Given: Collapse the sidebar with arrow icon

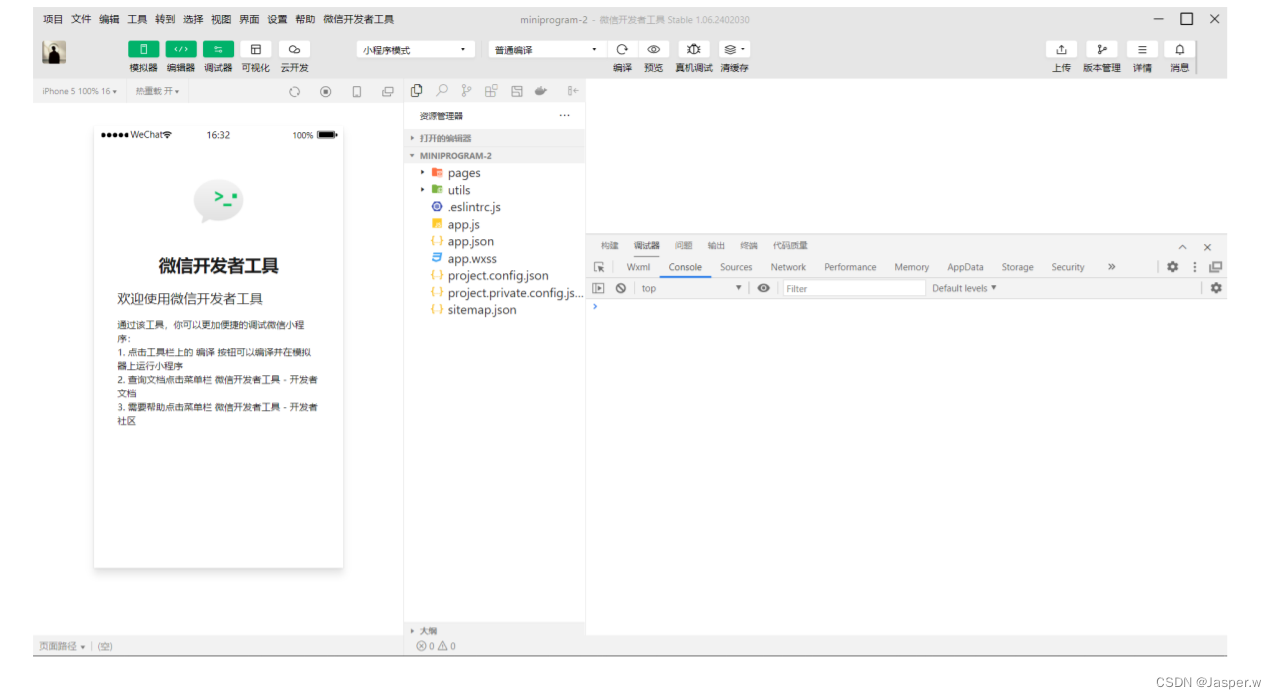Looking at the screenshot, I should [573, 91].
